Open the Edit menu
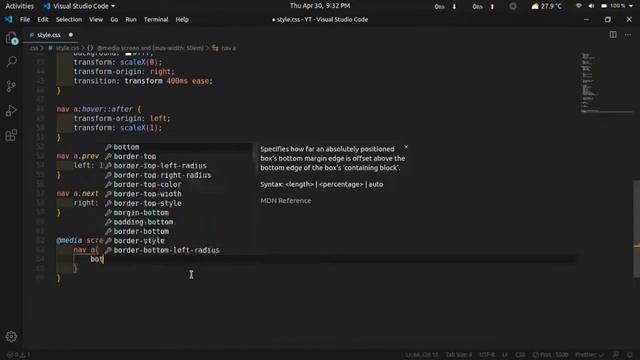 click(x=43, y=19)
